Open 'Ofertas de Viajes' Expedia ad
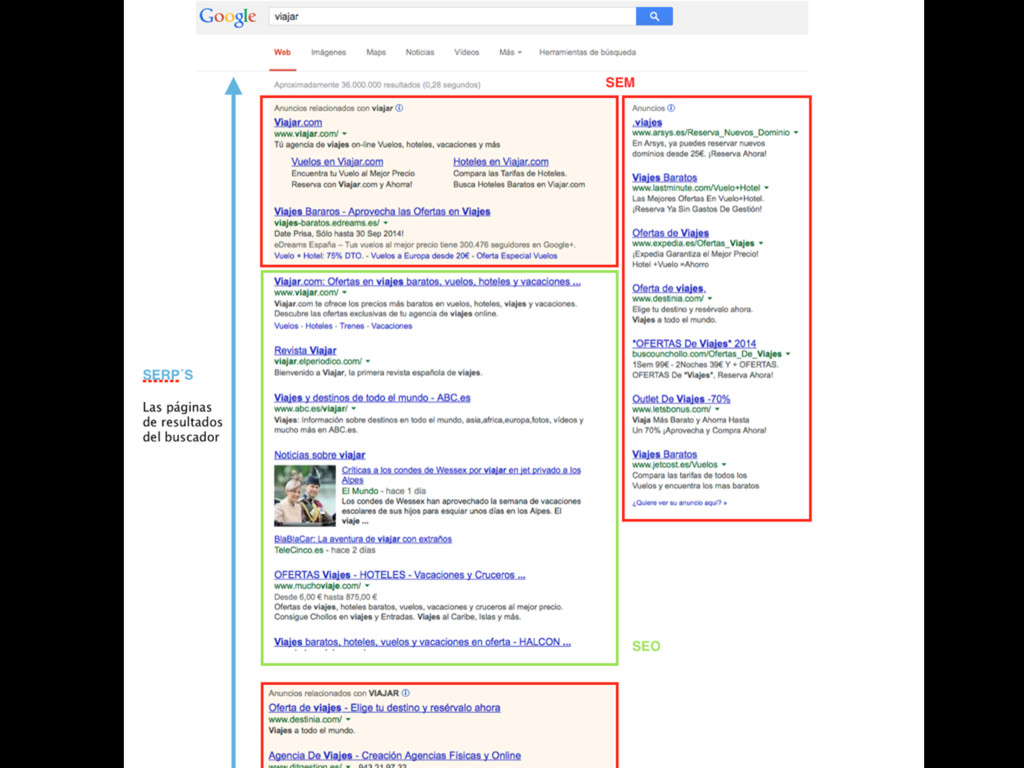1024x768 pixels. [x=670, y=232]
